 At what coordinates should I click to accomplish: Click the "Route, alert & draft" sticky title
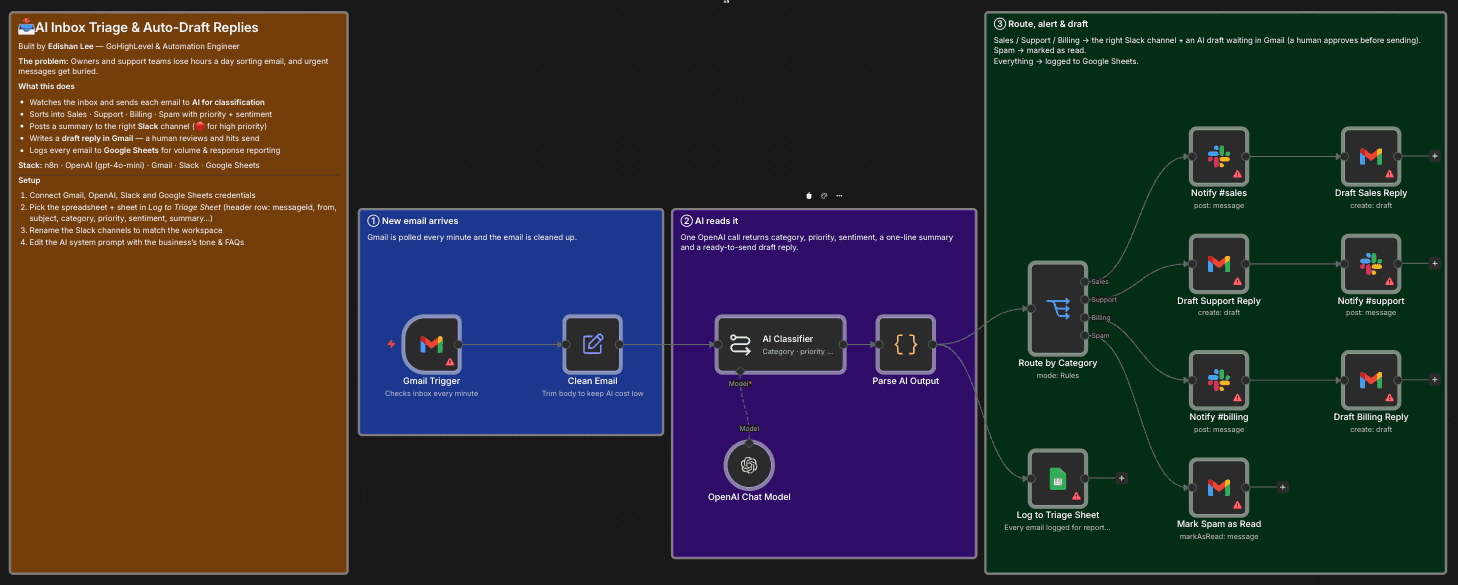point(1040,23)
